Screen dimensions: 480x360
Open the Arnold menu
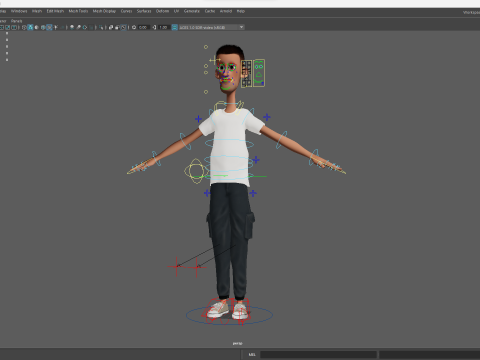coord(226,11)
